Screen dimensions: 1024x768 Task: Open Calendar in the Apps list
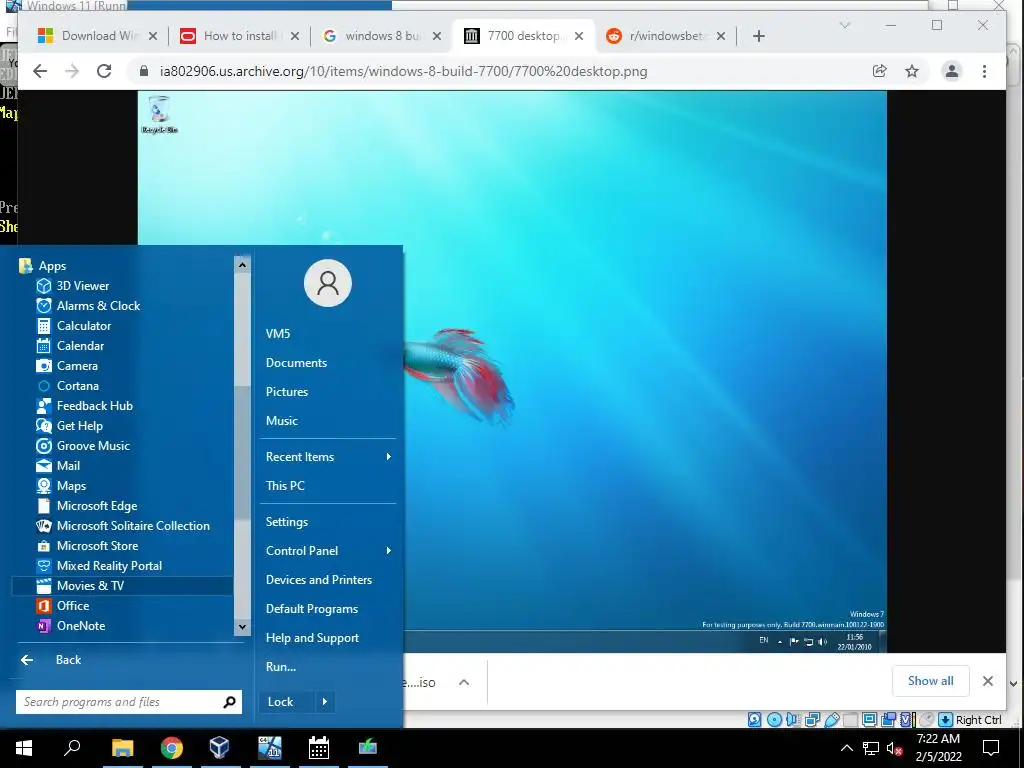[122, 346]
